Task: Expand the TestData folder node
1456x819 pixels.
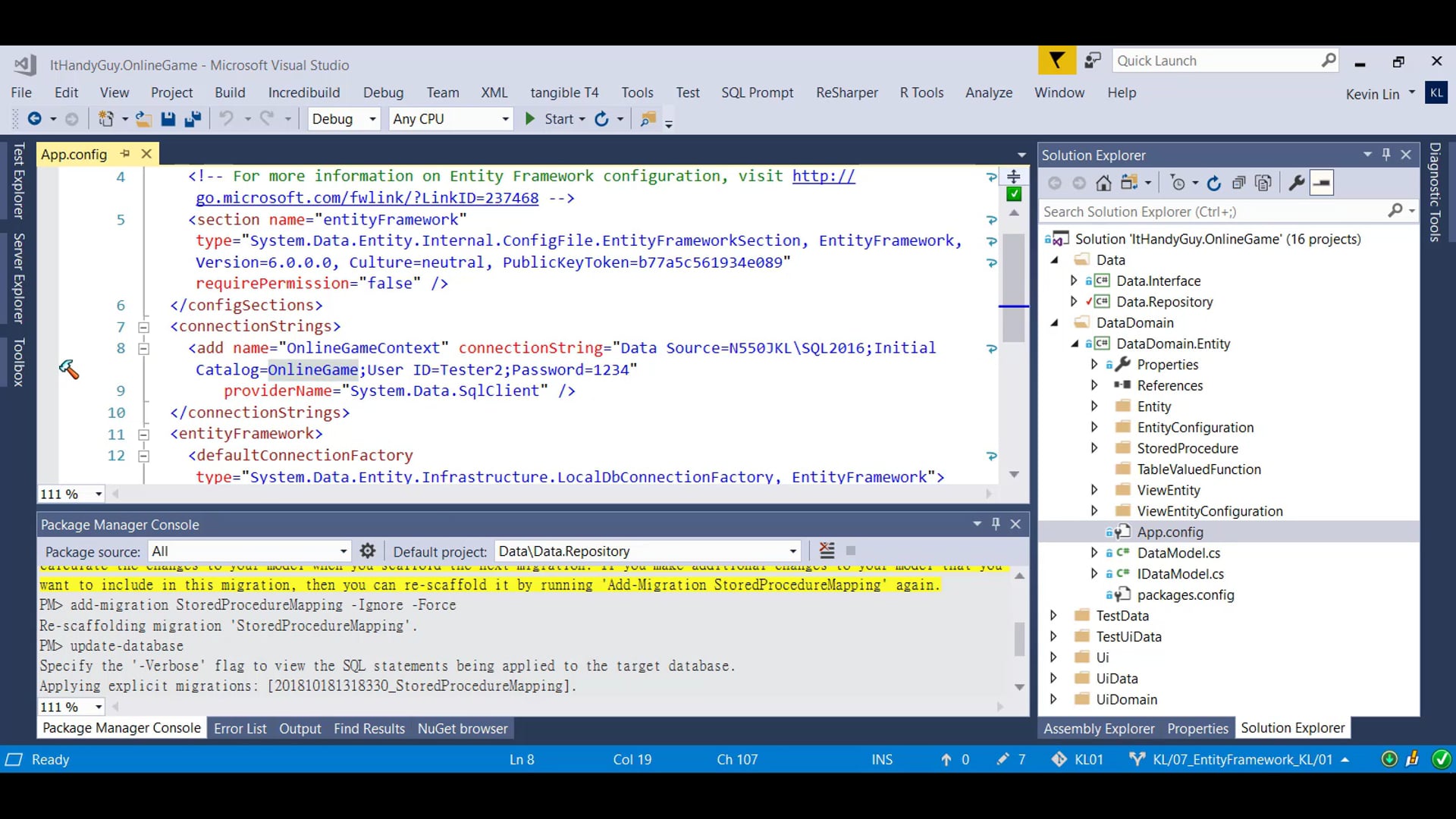Action: (1053, 616)
